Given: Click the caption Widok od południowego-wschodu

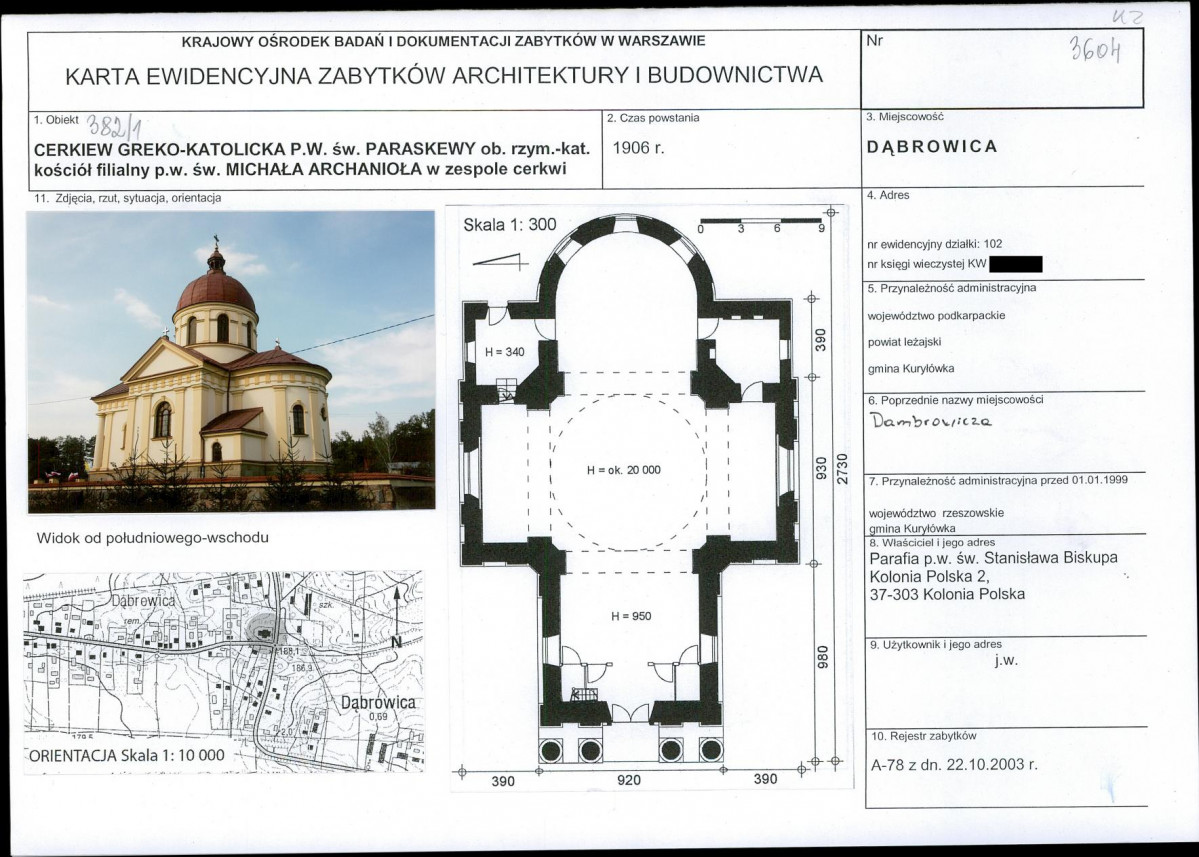Looking at the screenshot, I should [x=153, y=537].
